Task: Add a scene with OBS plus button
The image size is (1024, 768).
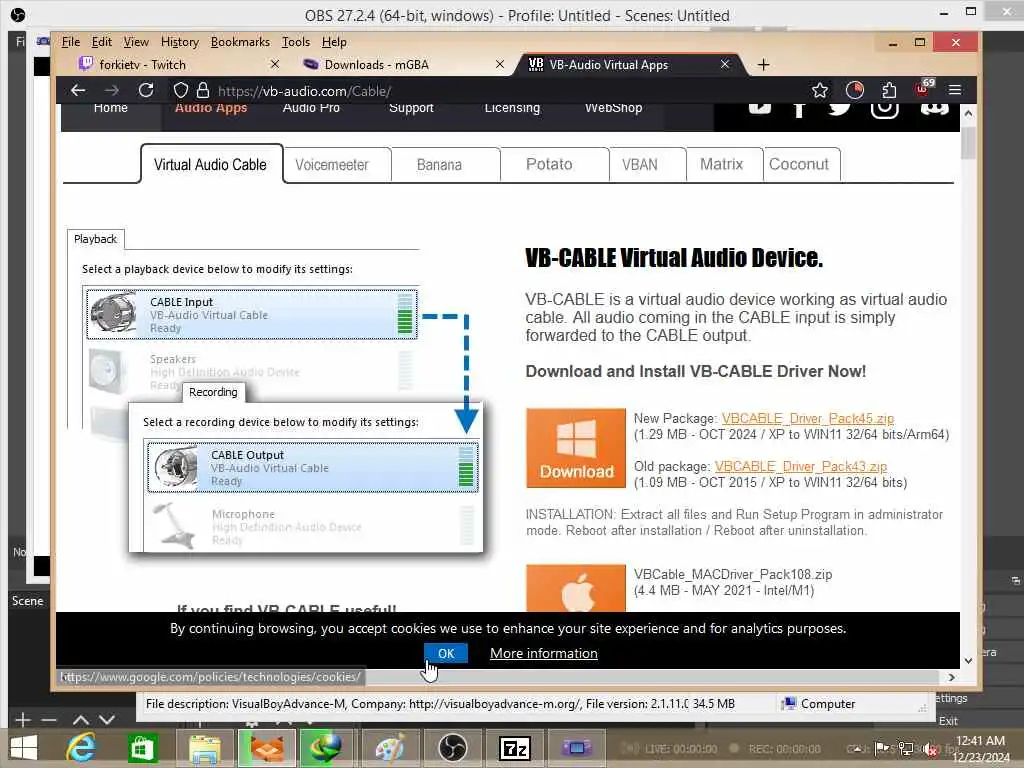Action: (23, 720)
